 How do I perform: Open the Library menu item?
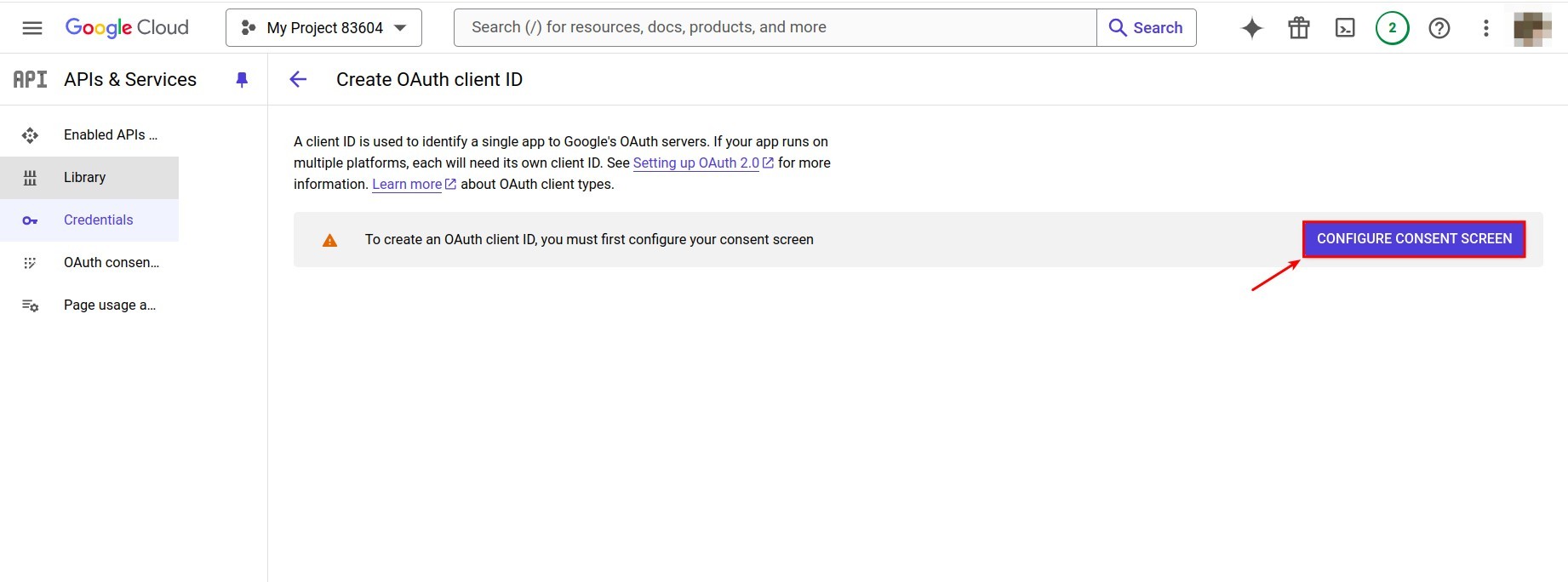click(x=89, y=178)
